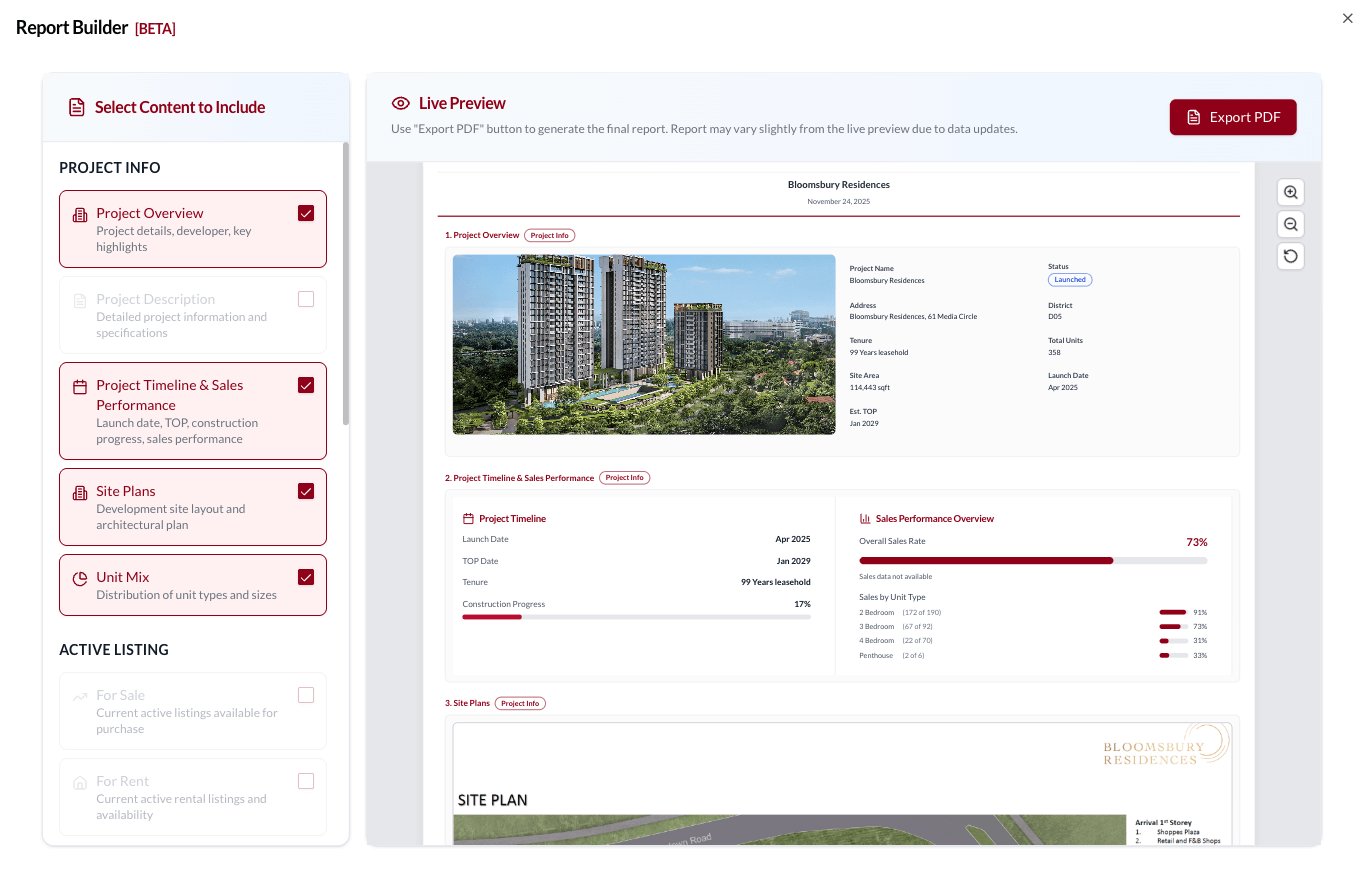
Task: Select the Unit Mix content card
Action: (193, 585)
